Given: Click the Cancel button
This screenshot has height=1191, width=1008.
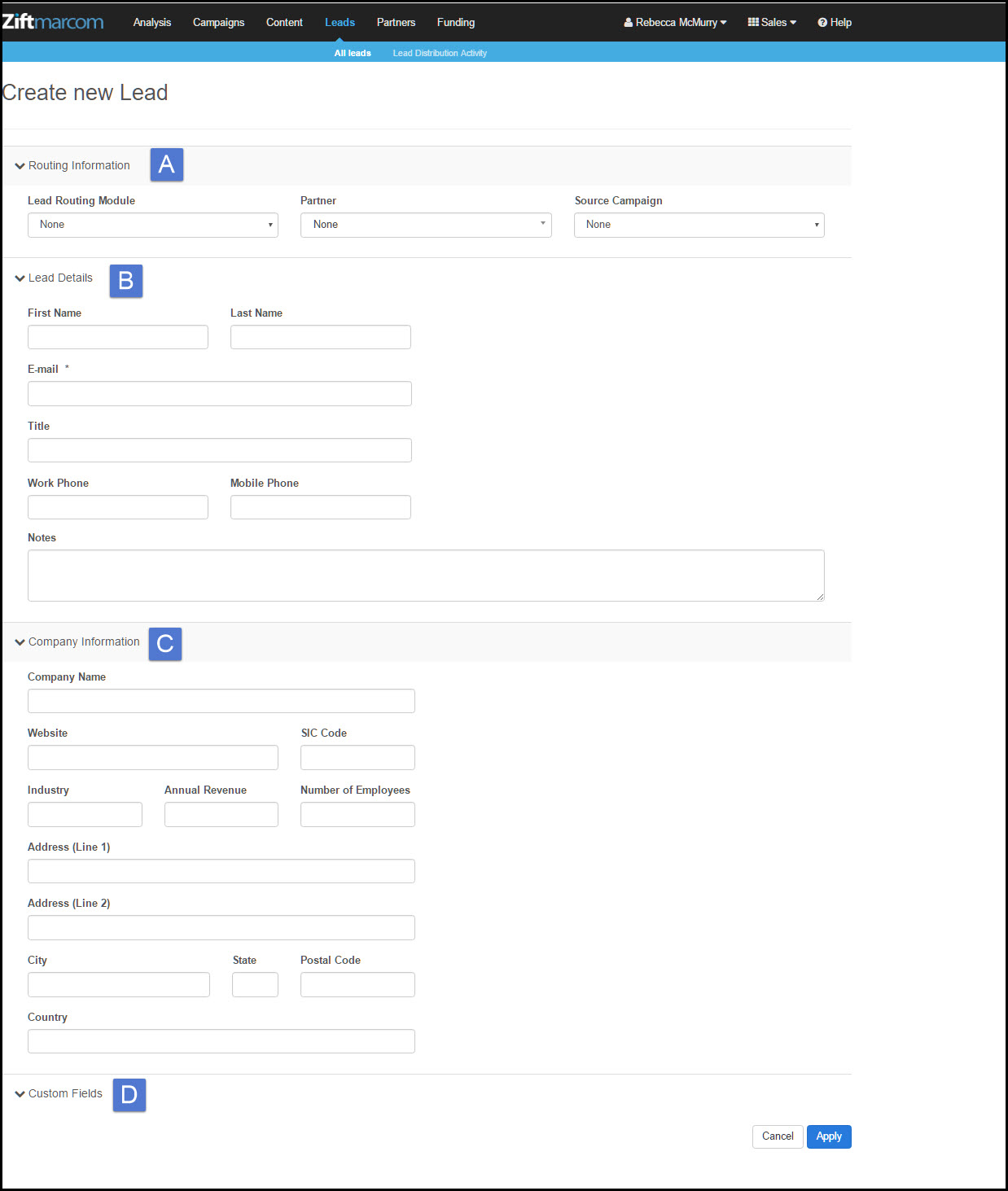Looking at the screenshot, I should (778, 1136).
